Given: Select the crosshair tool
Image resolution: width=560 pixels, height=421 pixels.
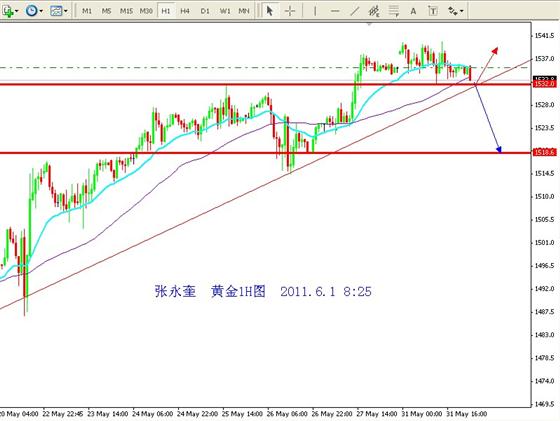Looking at the screenshot, I should (290, 11).
